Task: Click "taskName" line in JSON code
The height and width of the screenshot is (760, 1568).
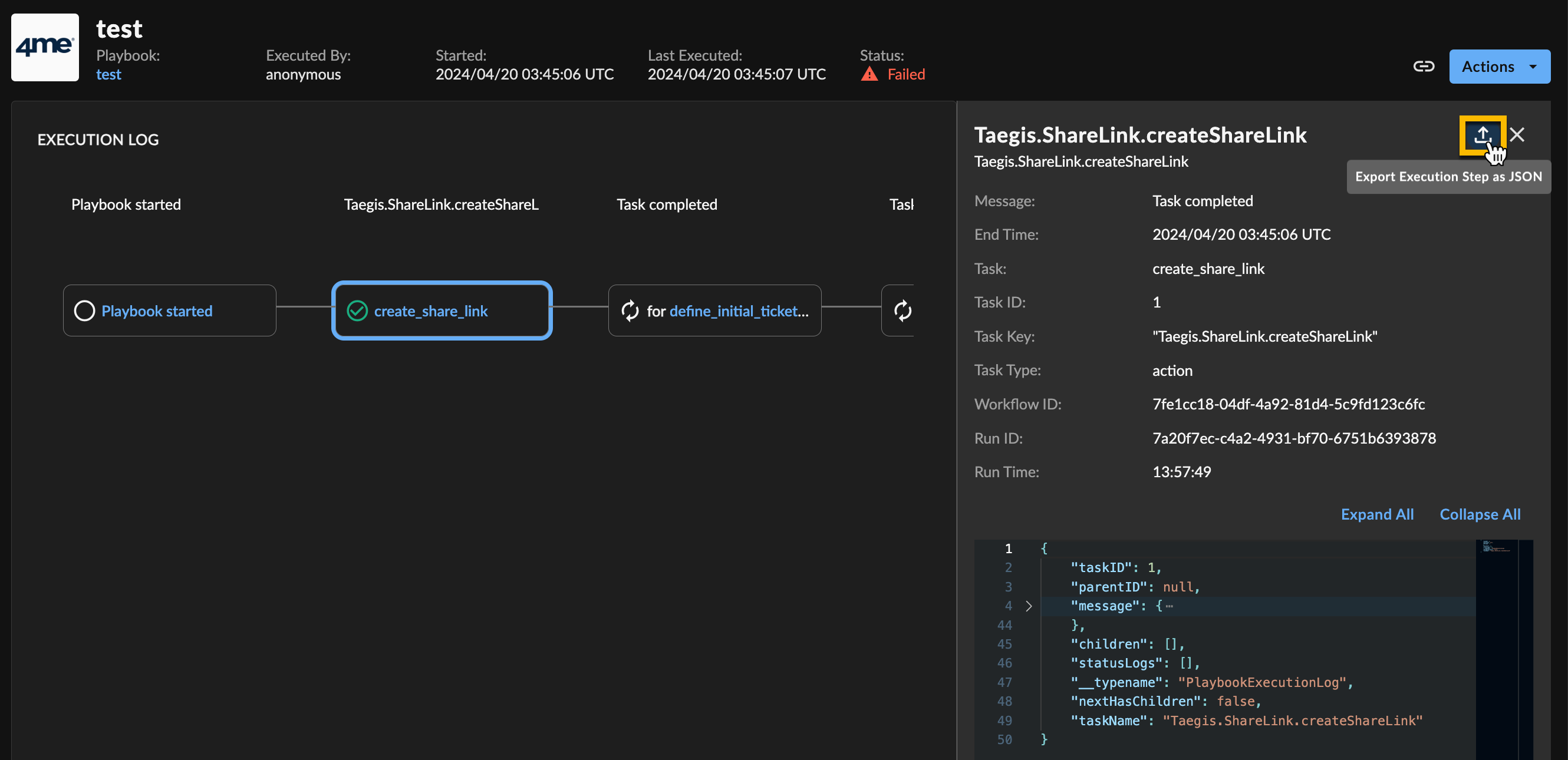Action: tap(1246, 721)
